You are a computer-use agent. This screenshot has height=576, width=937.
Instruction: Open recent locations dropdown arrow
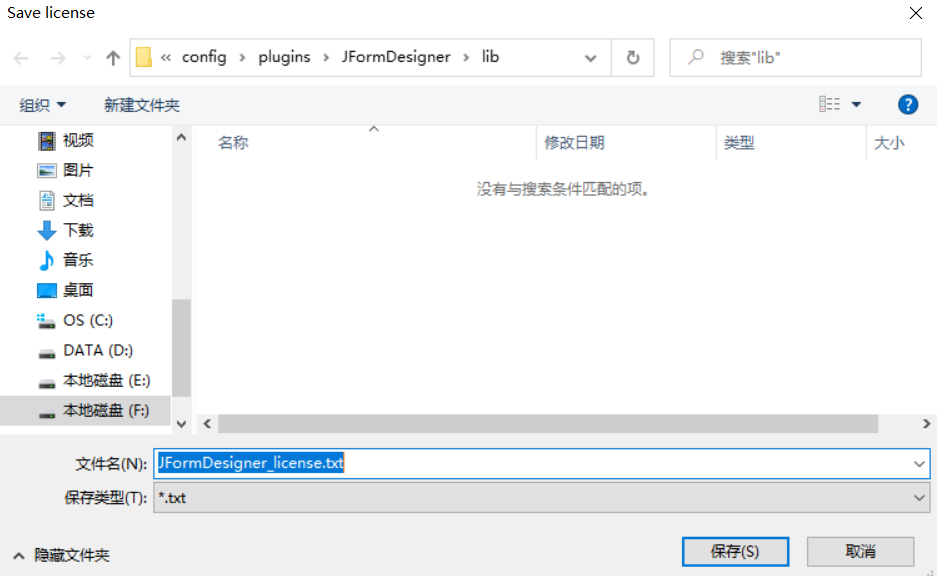coord(87,58)
